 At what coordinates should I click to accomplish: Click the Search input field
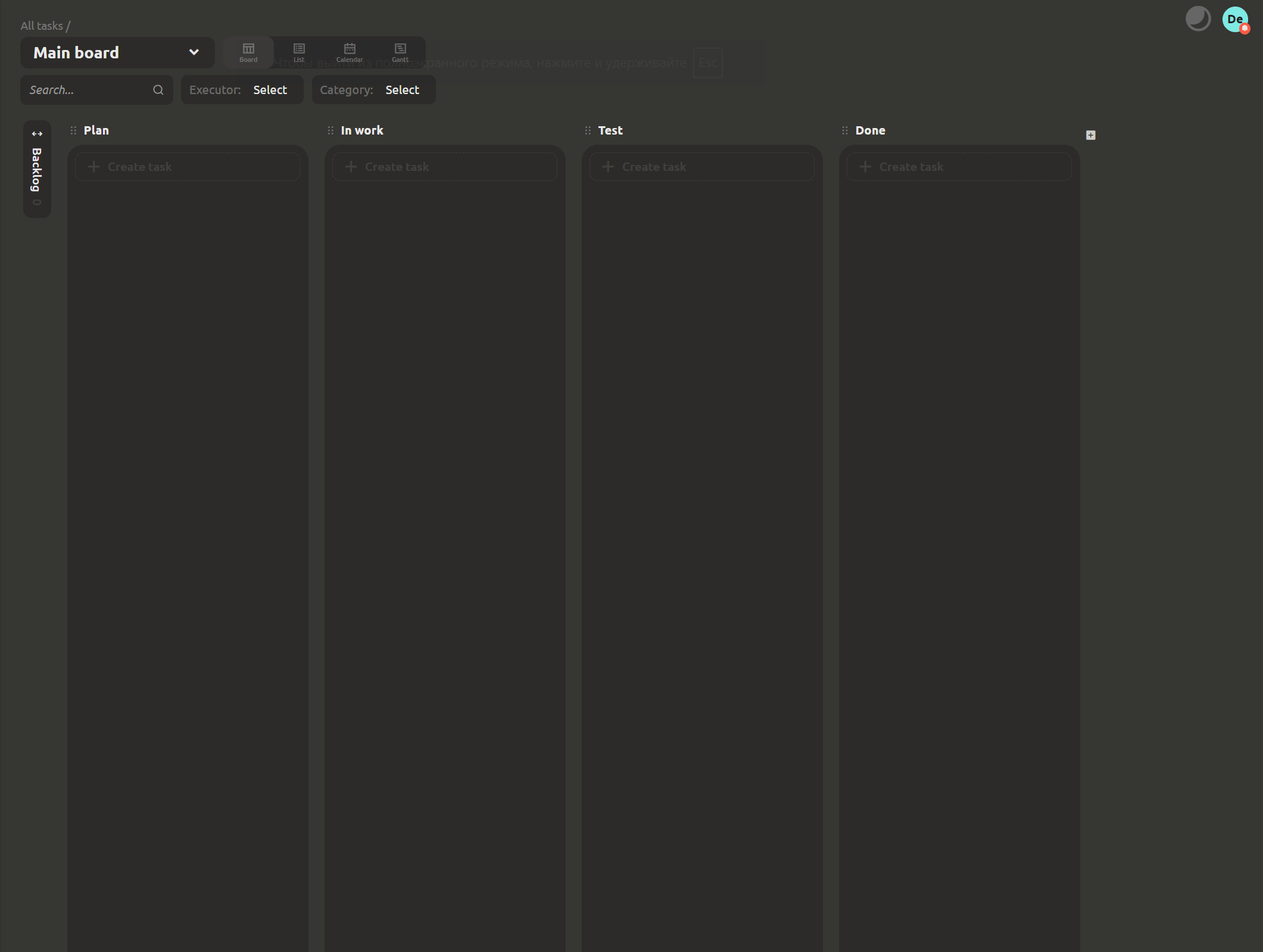[x=96, y=90]
